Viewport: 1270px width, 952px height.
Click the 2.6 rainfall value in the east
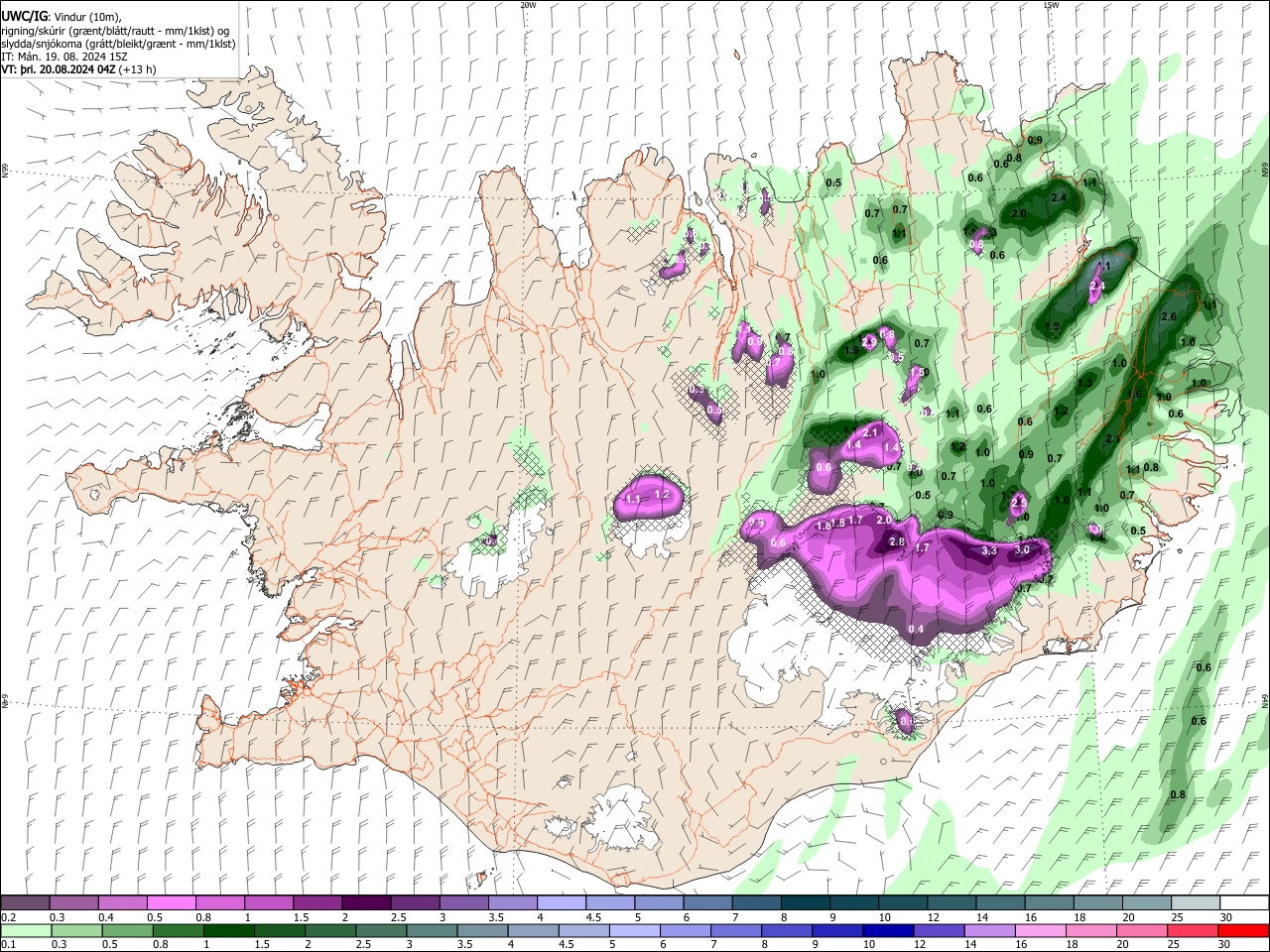coord(1168,317)
